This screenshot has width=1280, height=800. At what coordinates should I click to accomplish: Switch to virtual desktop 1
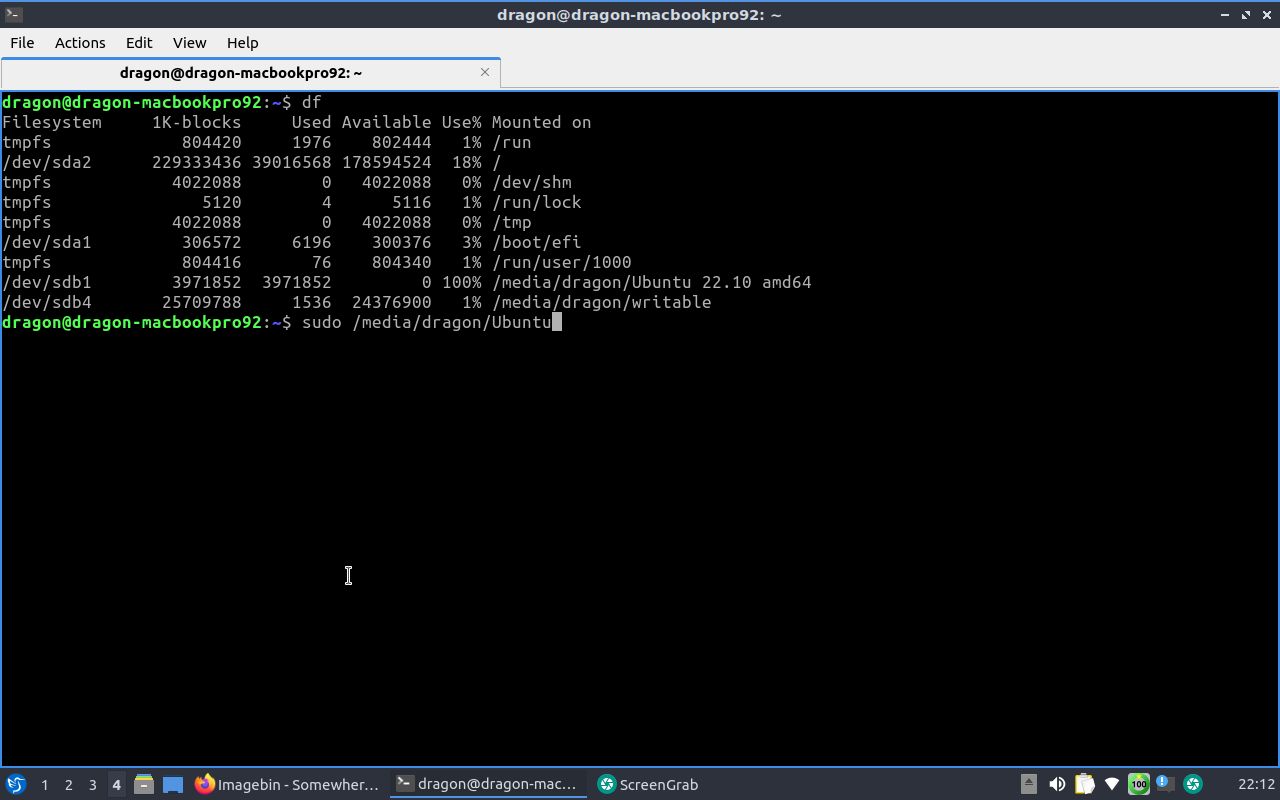(x=44, y=785)
